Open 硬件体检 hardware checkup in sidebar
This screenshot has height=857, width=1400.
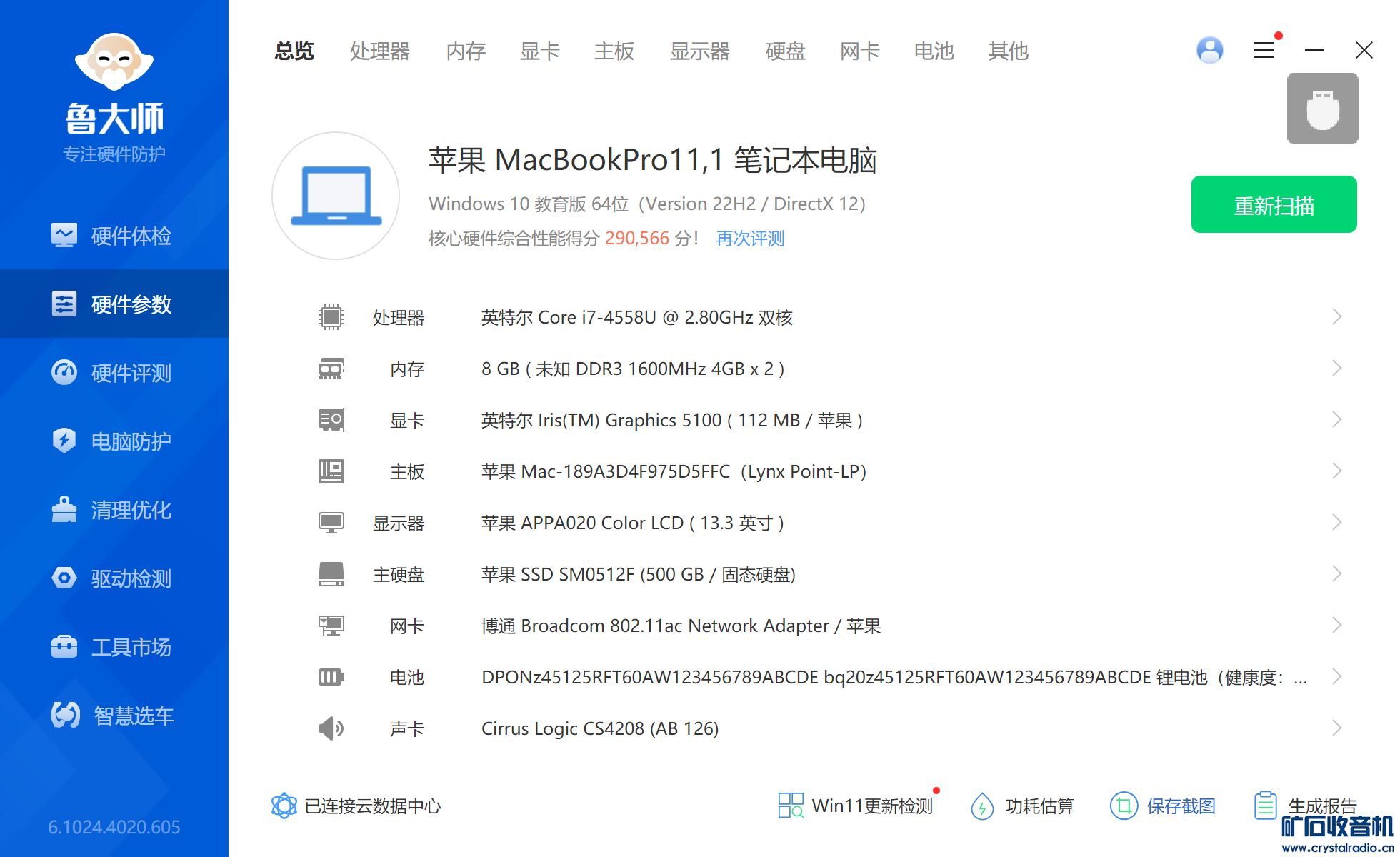point(114,236)
